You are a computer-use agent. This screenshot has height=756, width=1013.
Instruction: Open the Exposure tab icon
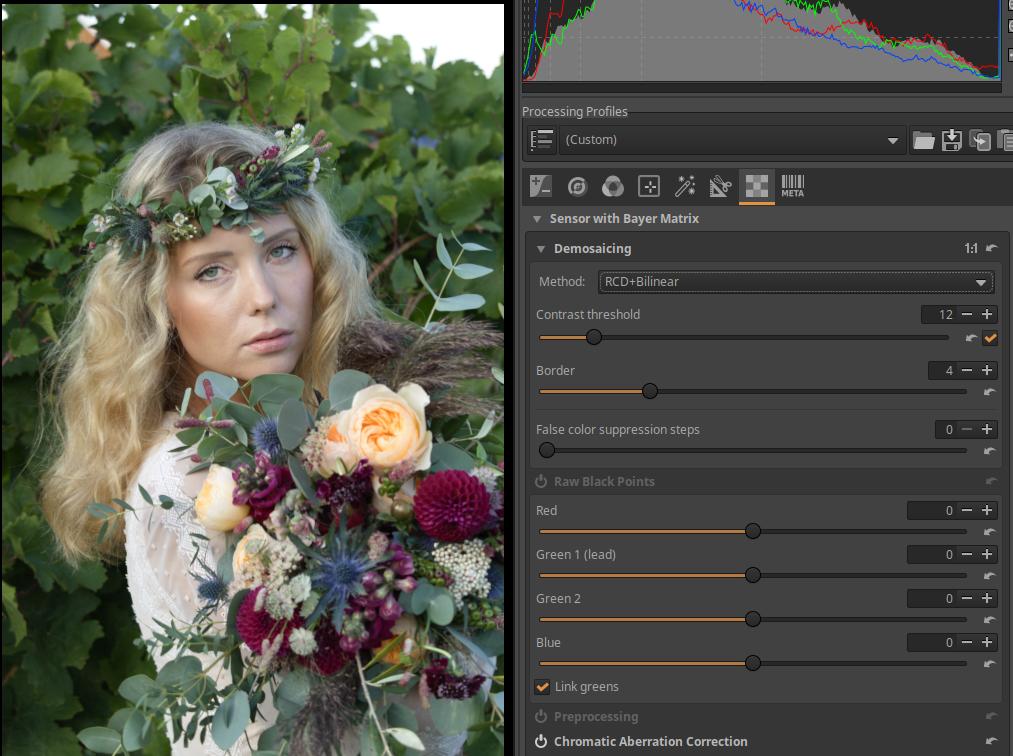541,186
